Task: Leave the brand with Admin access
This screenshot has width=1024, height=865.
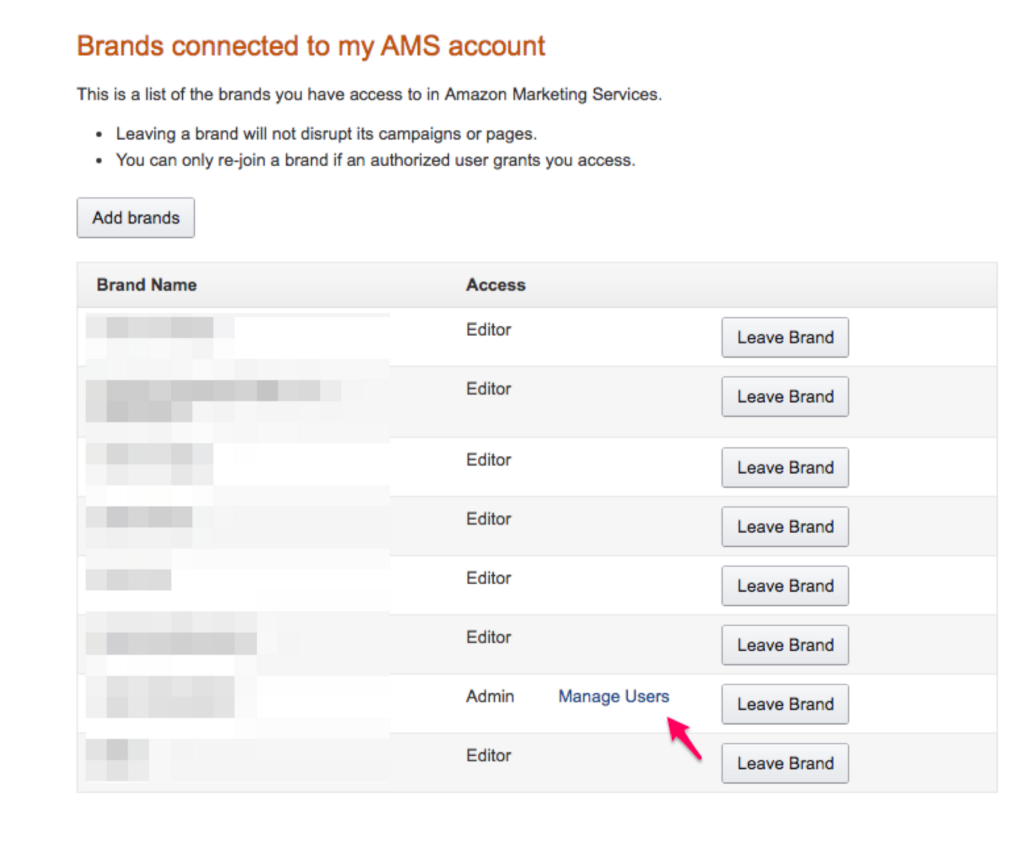Action: tap(785, 704)
